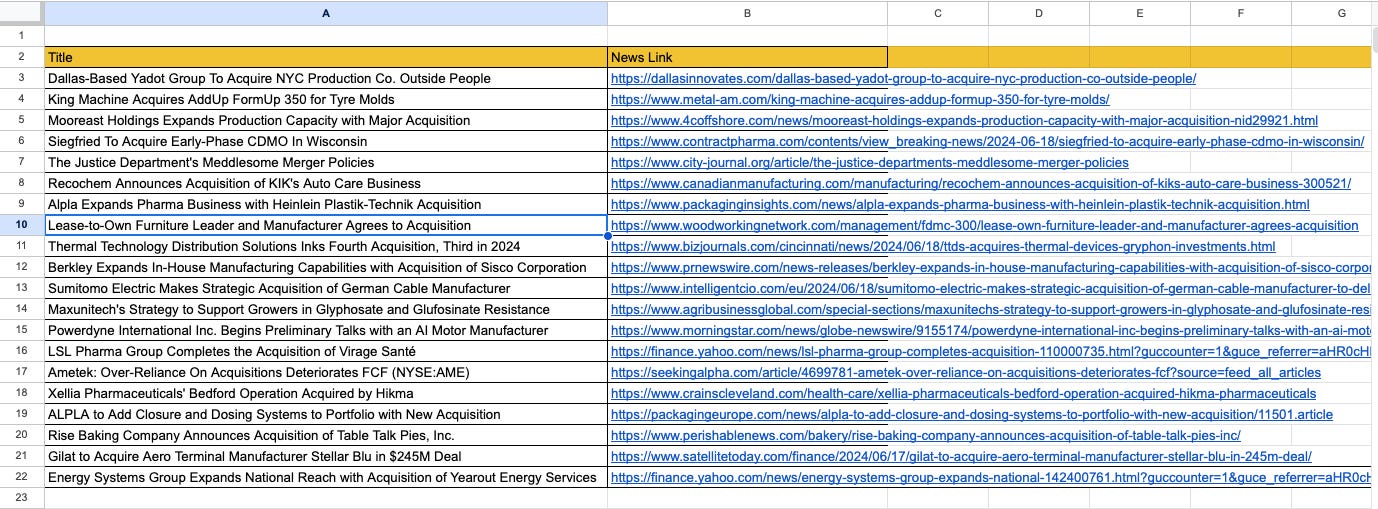Open the intelligentcio.com Sumitomo Electric link
This screenshot has height=509, width=1378.
click(x=991, y=288)
